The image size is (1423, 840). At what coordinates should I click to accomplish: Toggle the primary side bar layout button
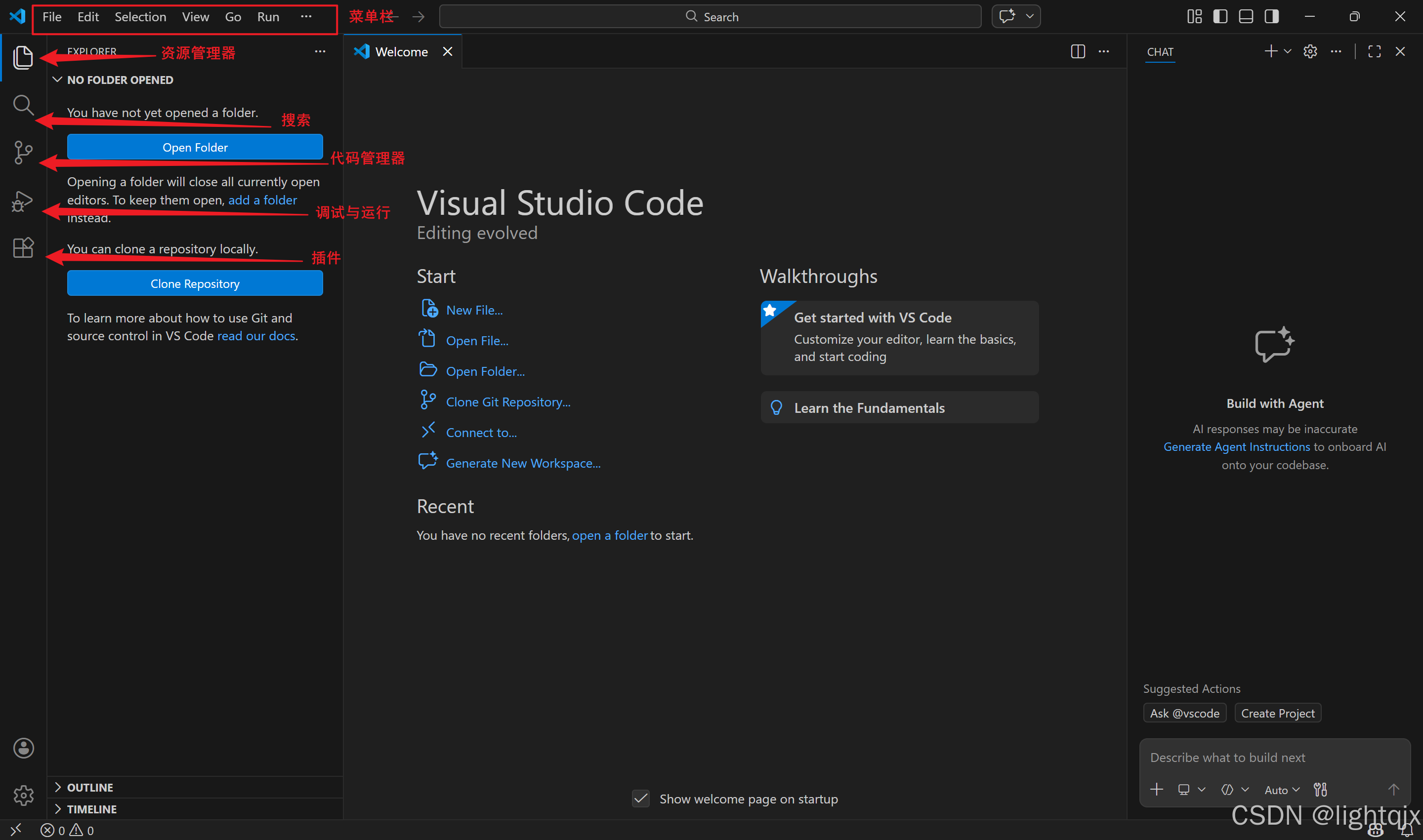pyautogui.click(x=1220, y=16)
